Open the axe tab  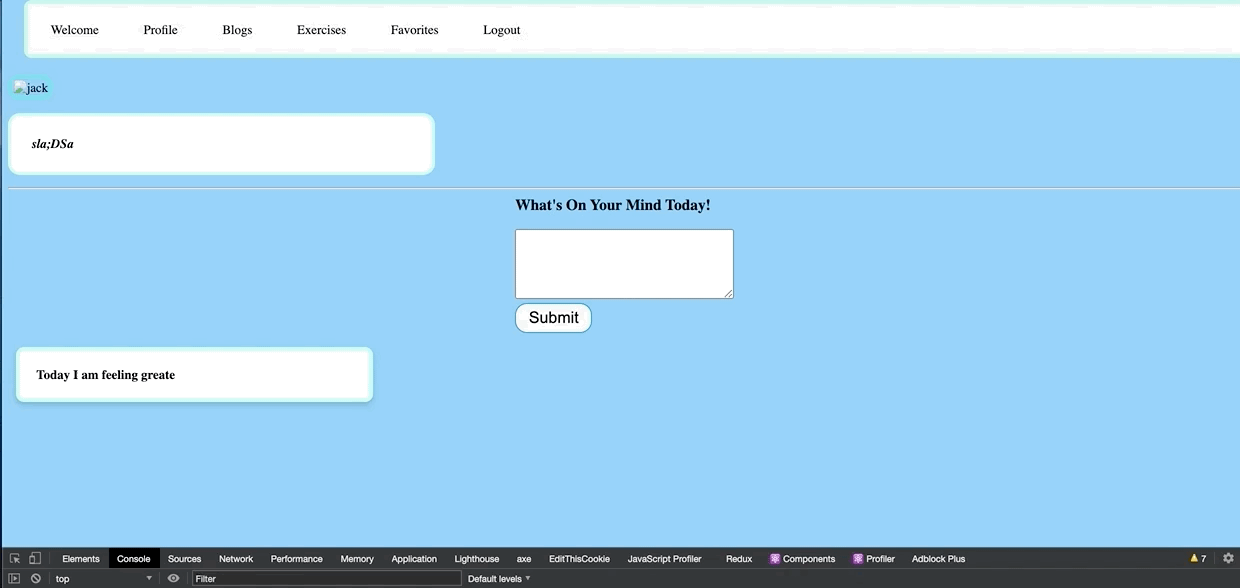pyautogui.click(x=524, y=559)
